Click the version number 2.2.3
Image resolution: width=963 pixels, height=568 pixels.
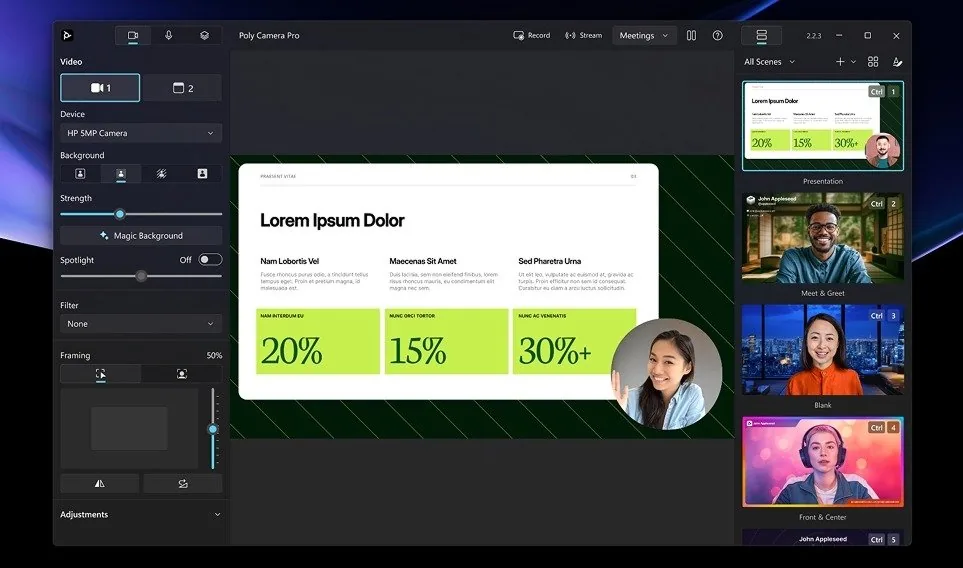pos(814,36)
